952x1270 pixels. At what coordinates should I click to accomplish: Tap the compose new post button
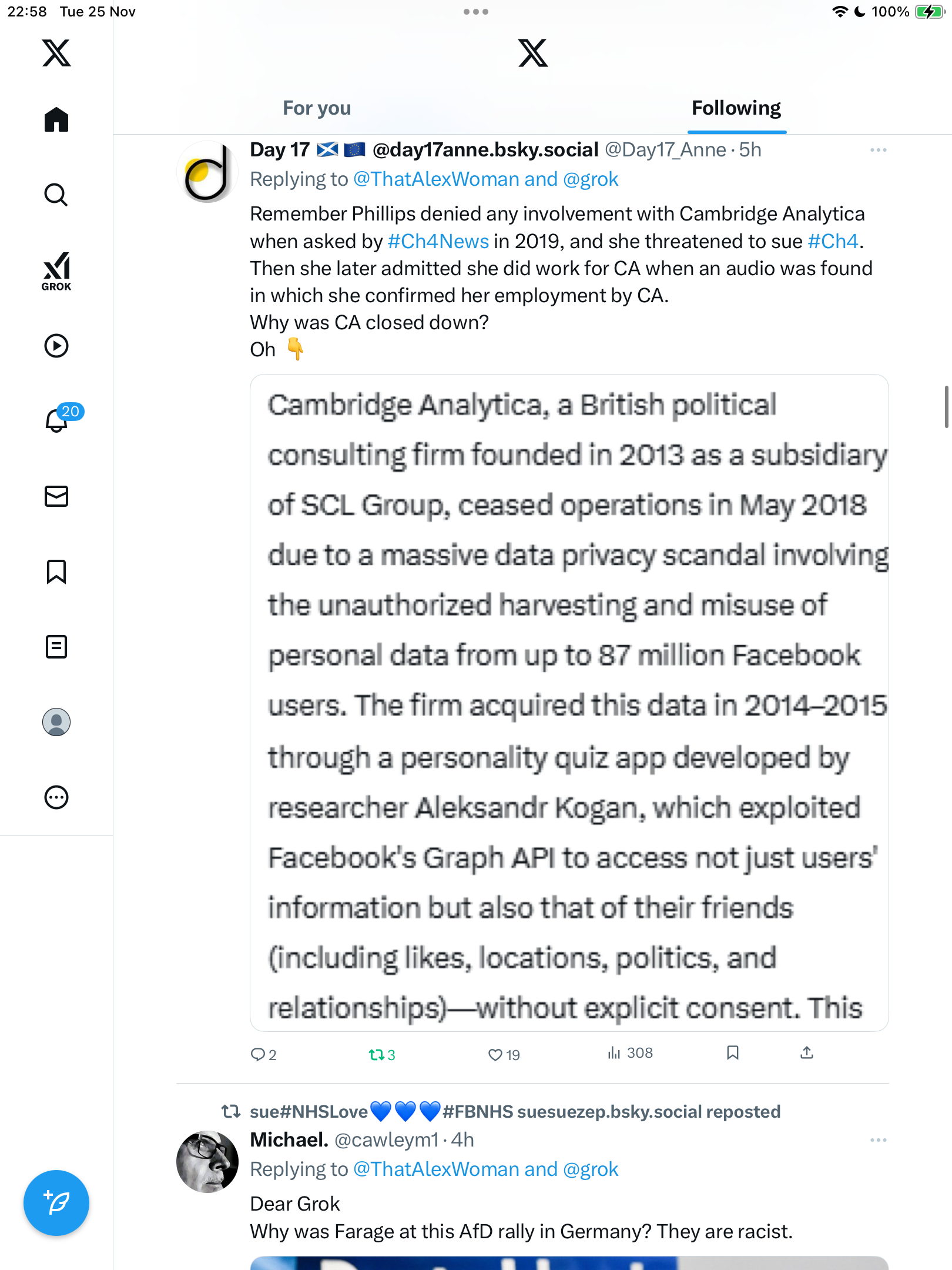(x=56, y=1203)
